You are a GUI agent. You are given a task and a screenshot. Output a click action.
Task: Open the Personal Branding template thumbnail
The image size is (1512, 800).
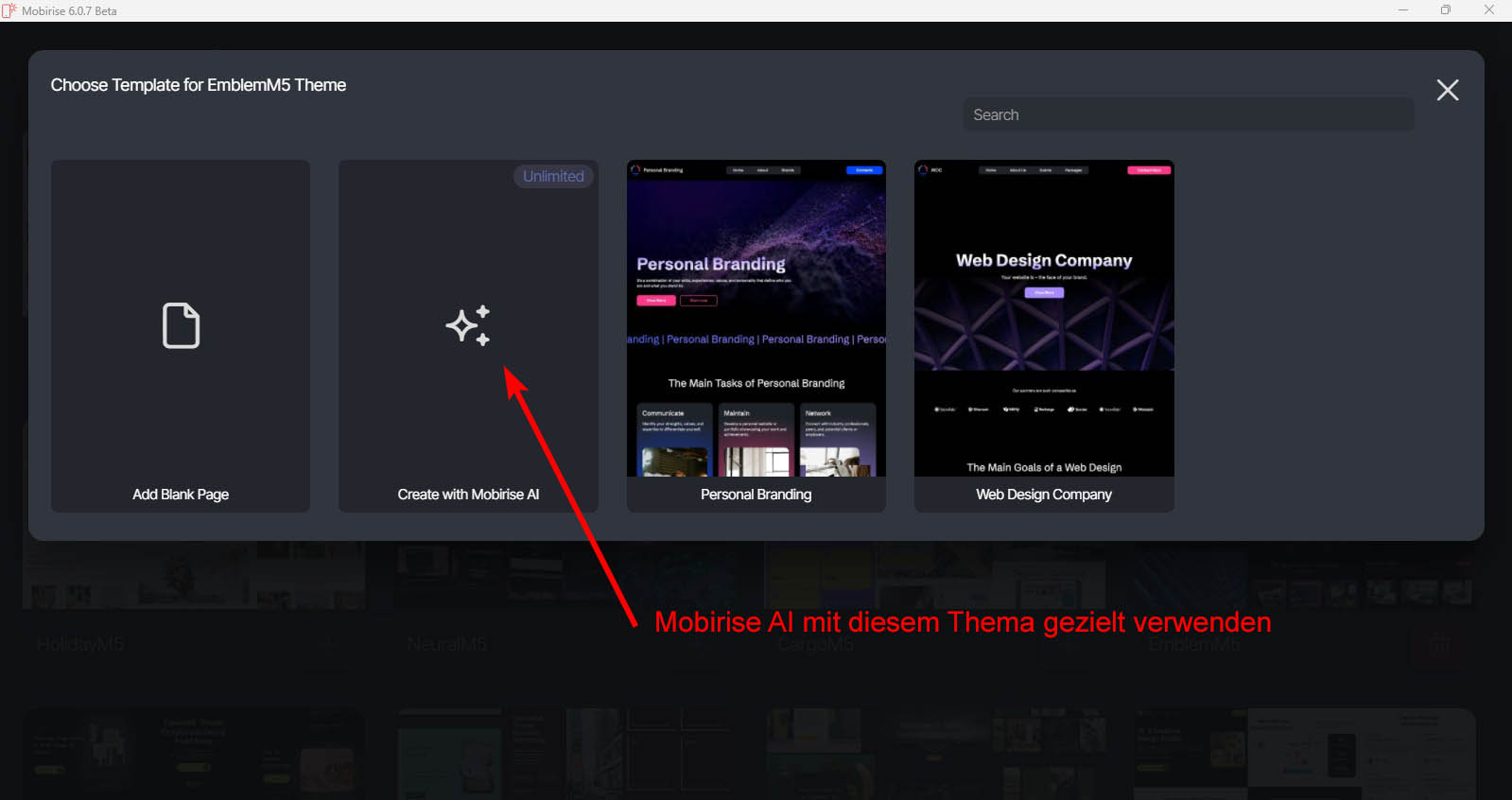click(x=756, y=318)
